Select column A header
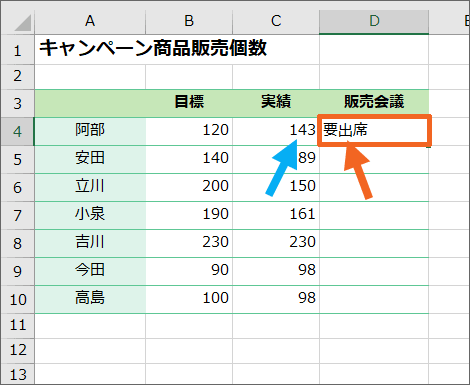Screen dimensions: 470x385 tap(90, 21)
